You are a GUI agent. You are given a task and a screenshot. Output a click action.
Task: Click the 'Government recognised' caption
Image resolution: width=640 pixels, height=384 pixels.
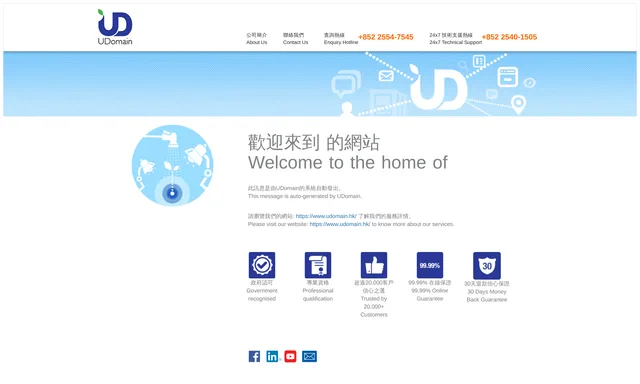point(262,295)
